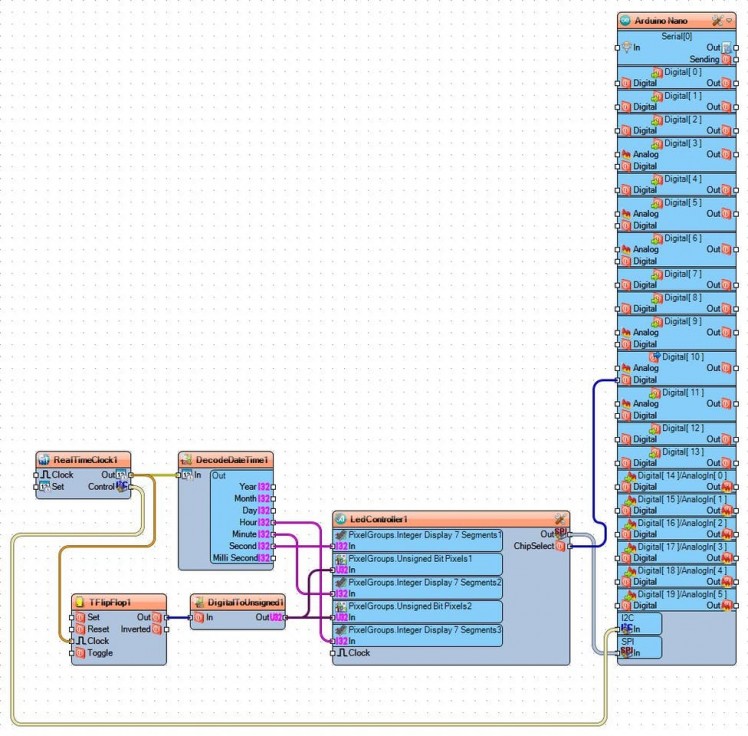Select the Arduino Nano title text
Viewport: 748px width, 736px height.
[661, 21]
